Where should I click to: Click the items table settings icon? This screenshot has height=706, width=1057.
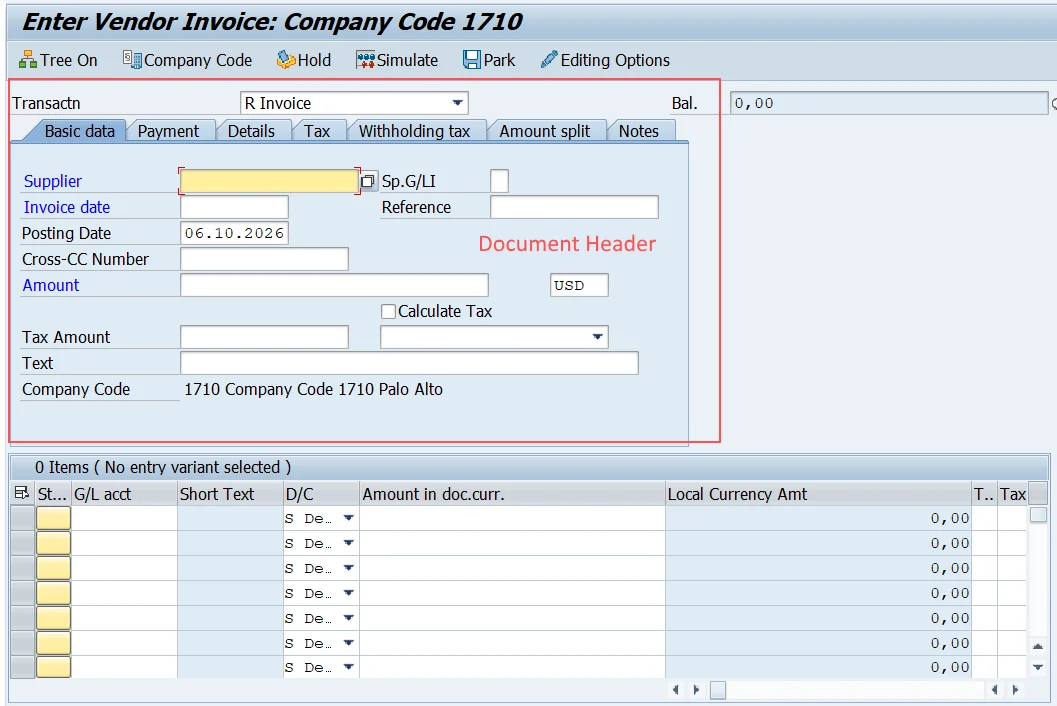[x=22, y=494]
